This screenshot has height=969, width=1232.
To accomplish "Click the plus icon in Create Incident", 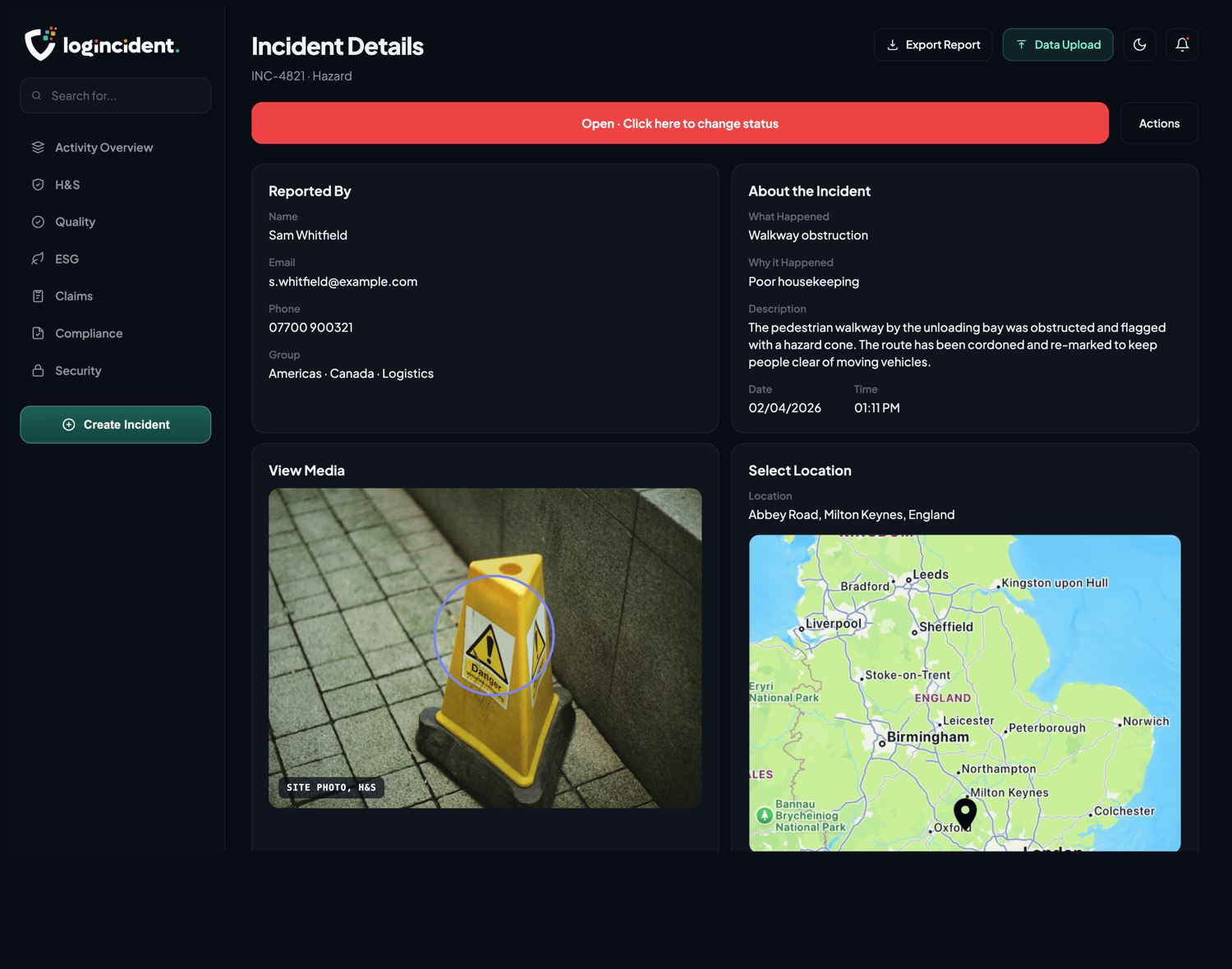I will click(x=69, y=425).
